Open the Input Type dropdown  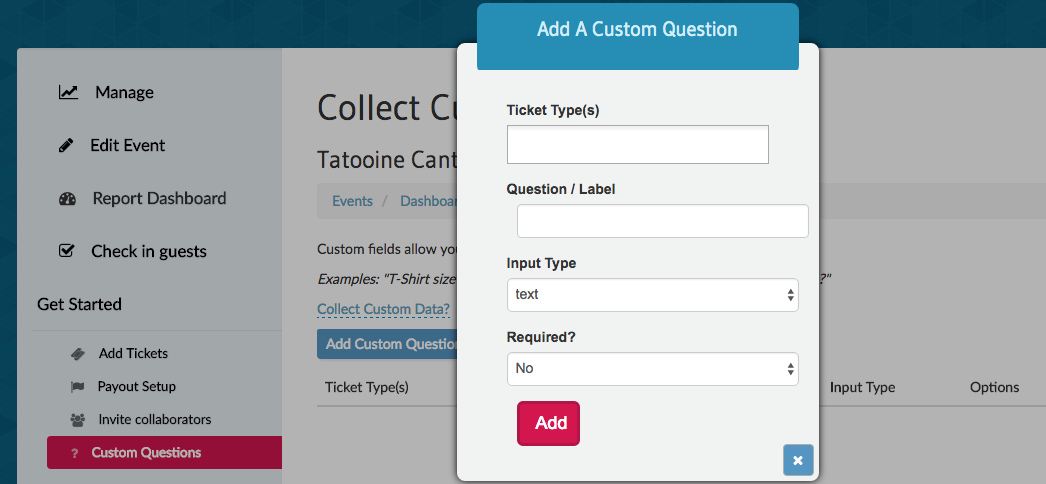click(652, 295)
